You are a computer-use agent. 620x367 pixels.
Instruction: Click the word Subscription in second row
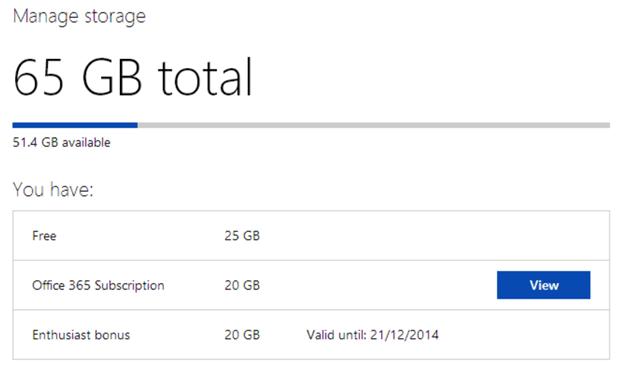[x=129, y=286]
